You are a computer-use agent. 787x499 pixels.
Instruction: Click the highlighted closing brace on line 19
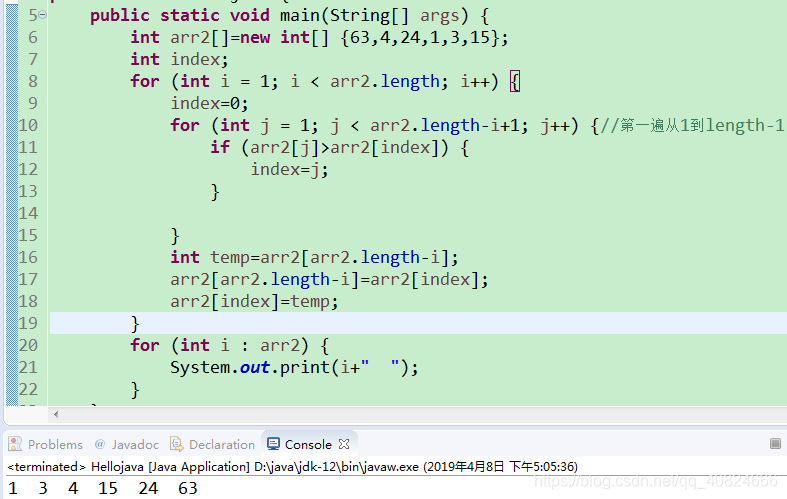coord(135,323)
